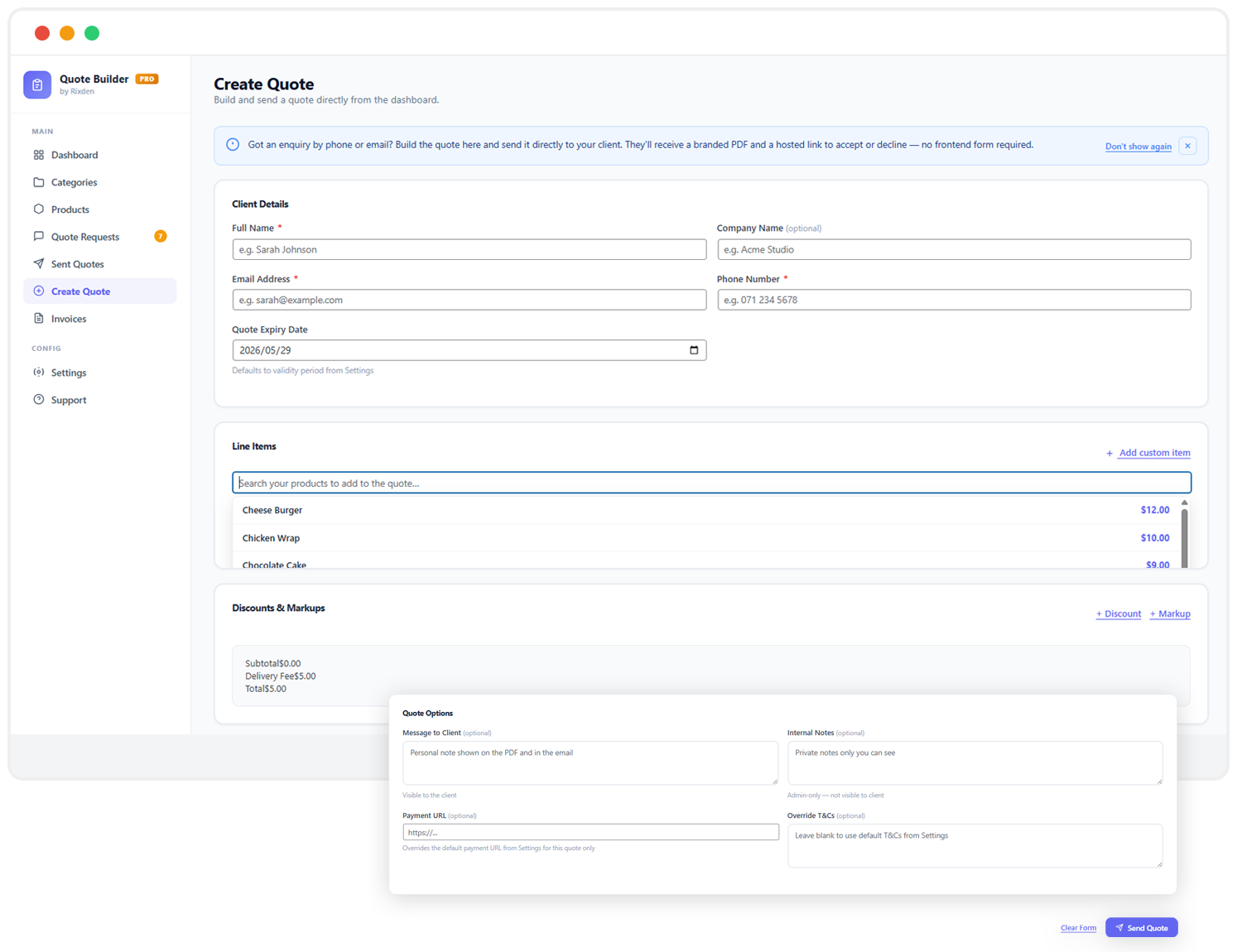
Task: Open Quote Requests page
Action: pos(99,237)
